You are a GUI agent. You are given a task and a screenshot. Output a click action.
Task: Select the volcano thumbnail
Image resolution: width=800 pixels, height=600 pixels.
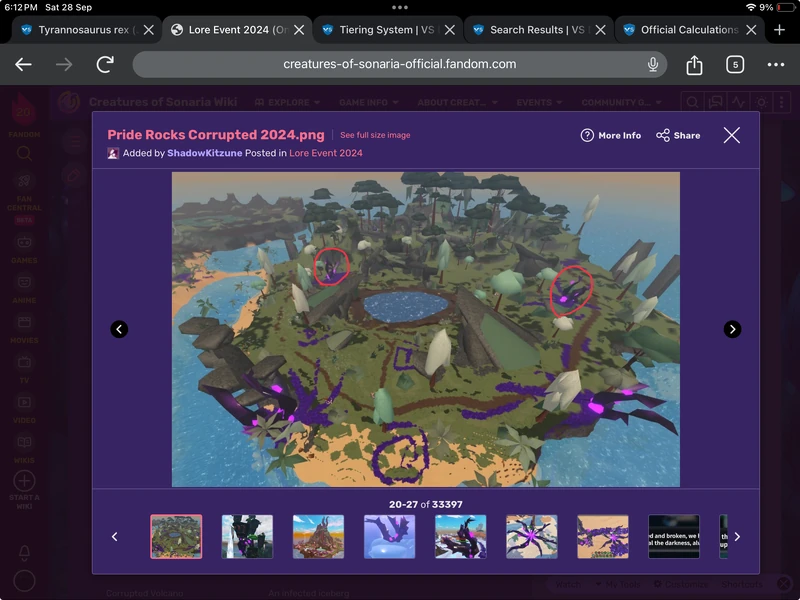(x=318, y=537)
